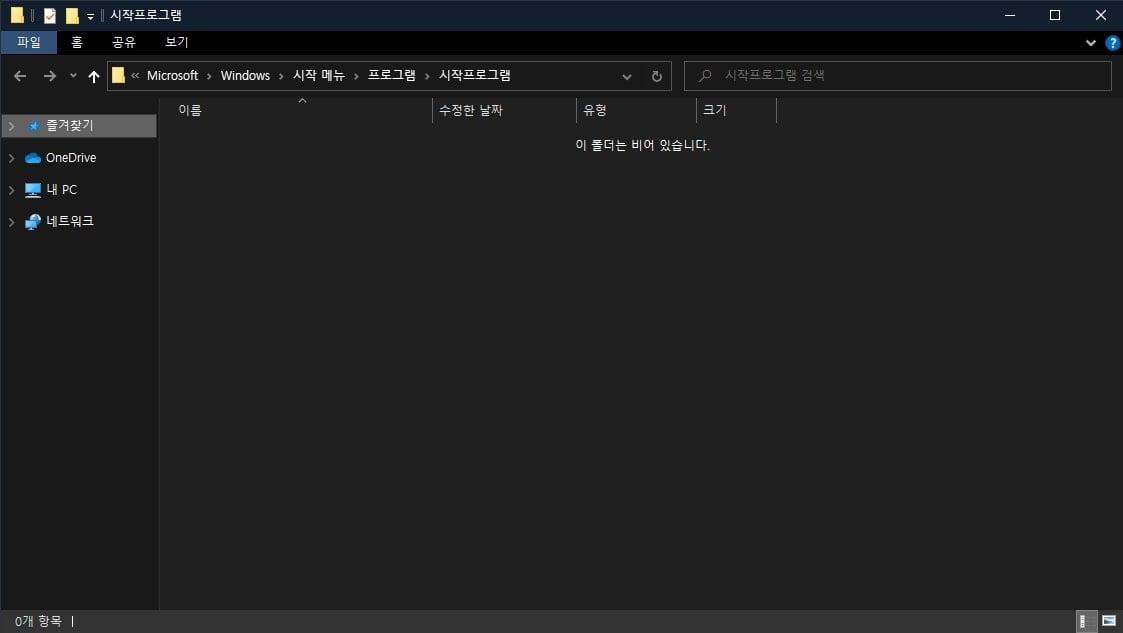Expand 내 PC in the sidebar

tap(12, 189)
